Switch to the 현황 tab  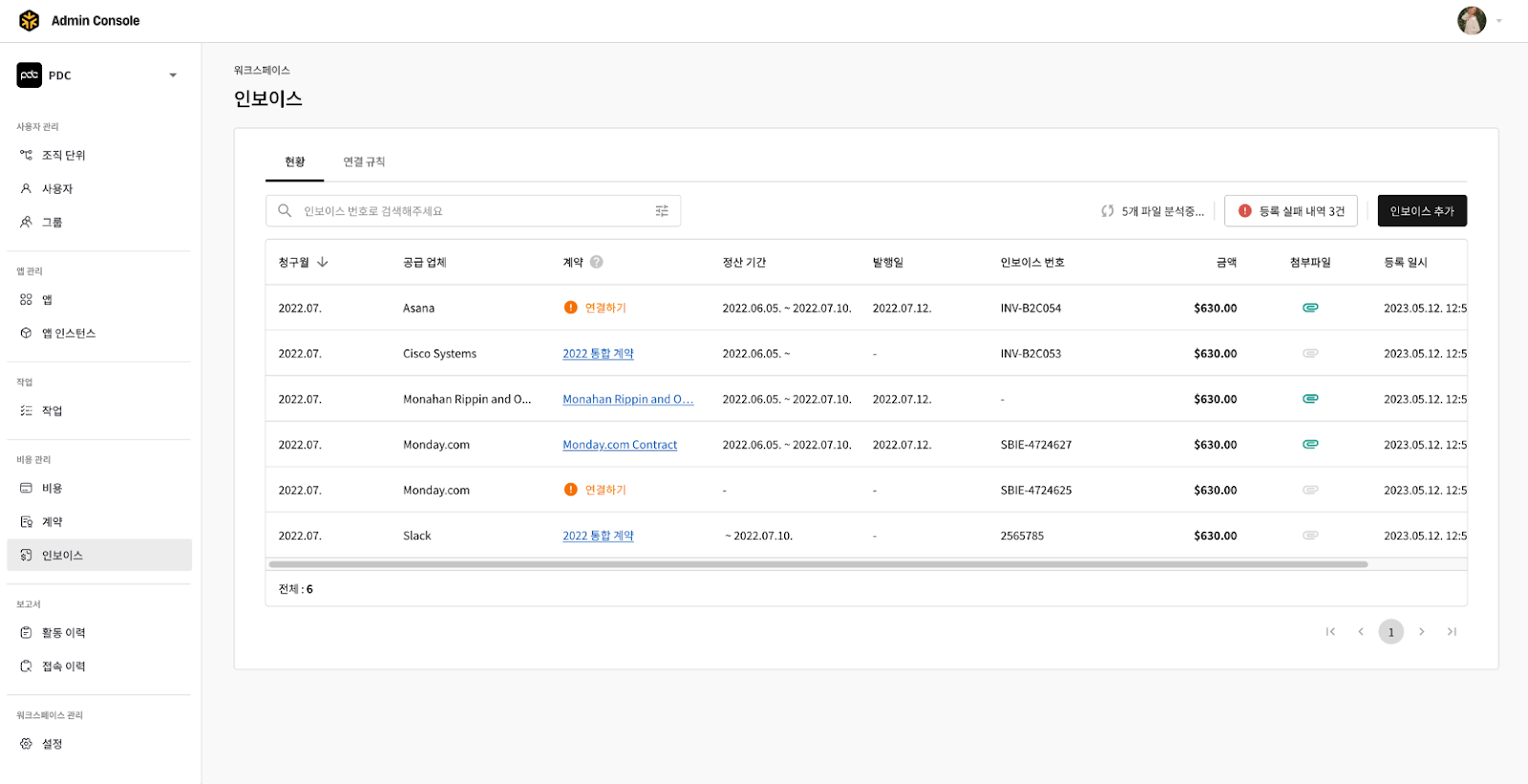(x=294, y=161)
